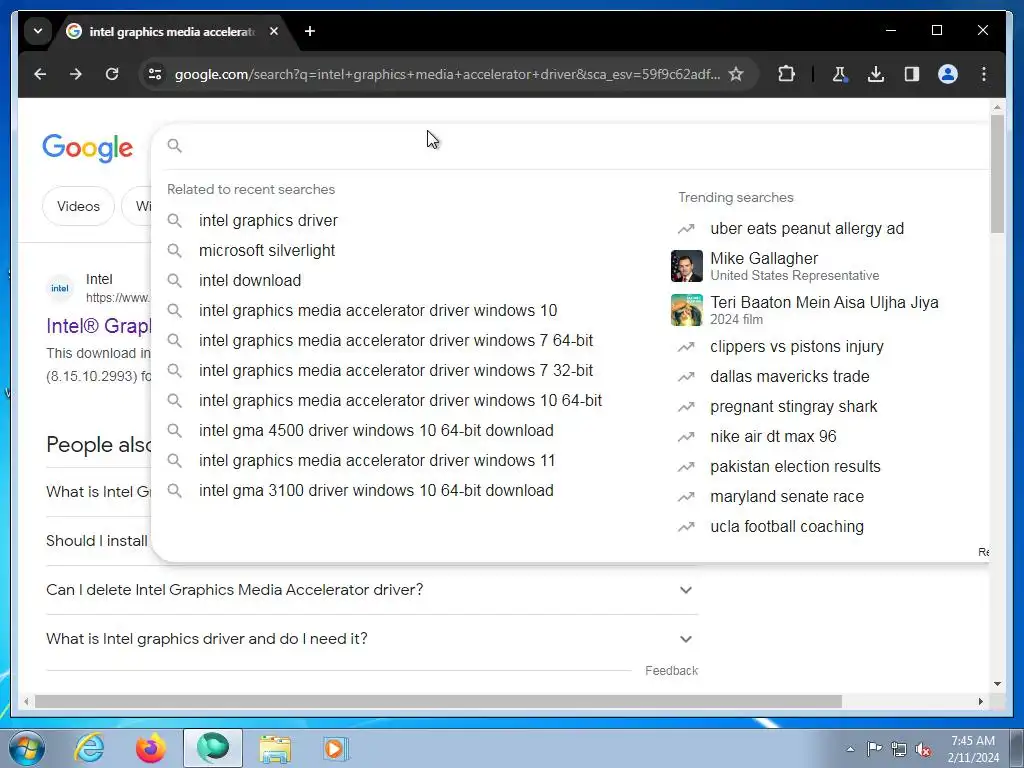Image resolution: width=1024 pixels, height=768 pixels.
Task: Select trending pakistan election results
Action: [x=795, y=467]
